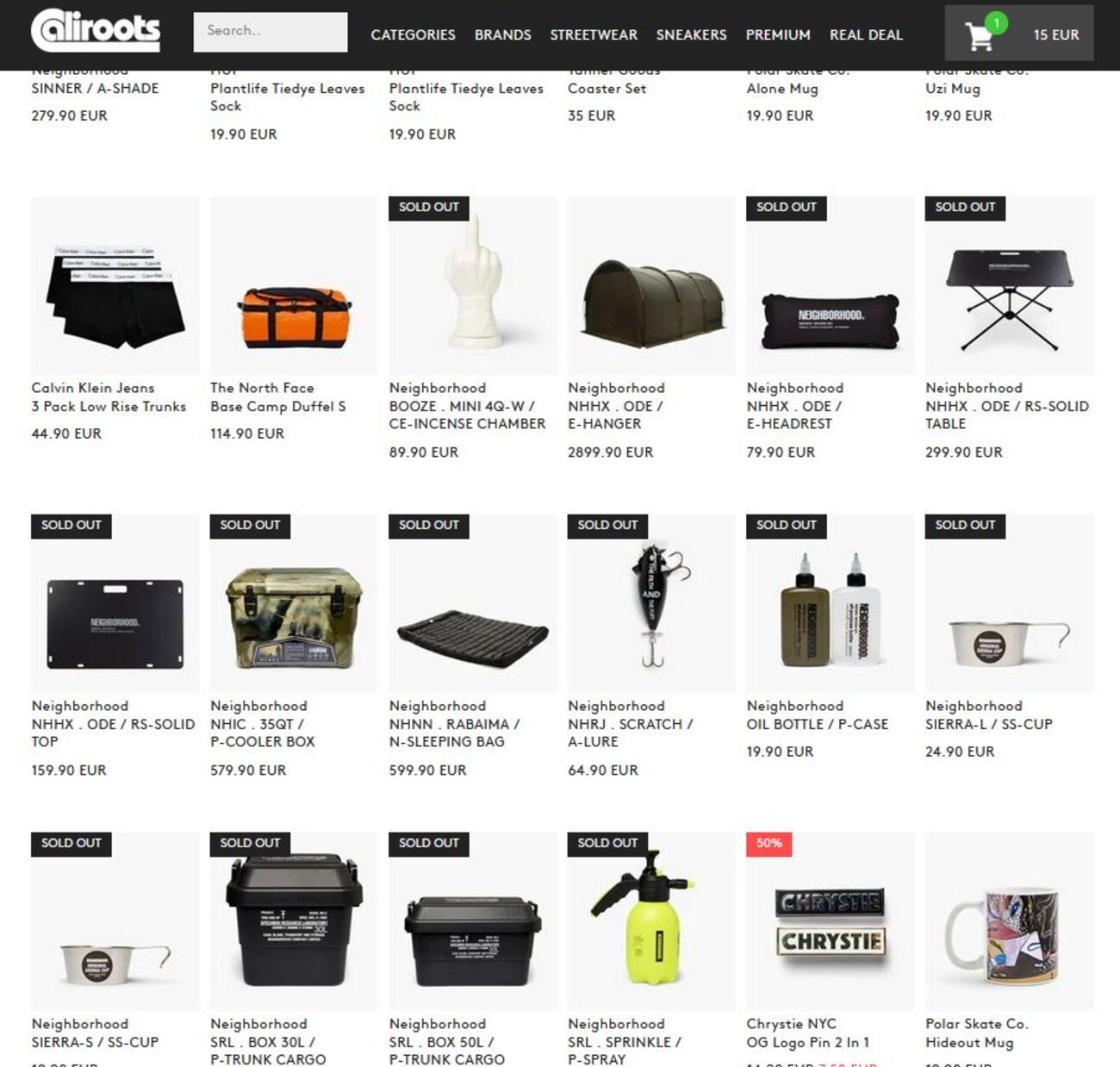This screenshot has height=1067, width=1120.
Task: Open the REAL DEAL menu
Action: (x=866, y=34)
